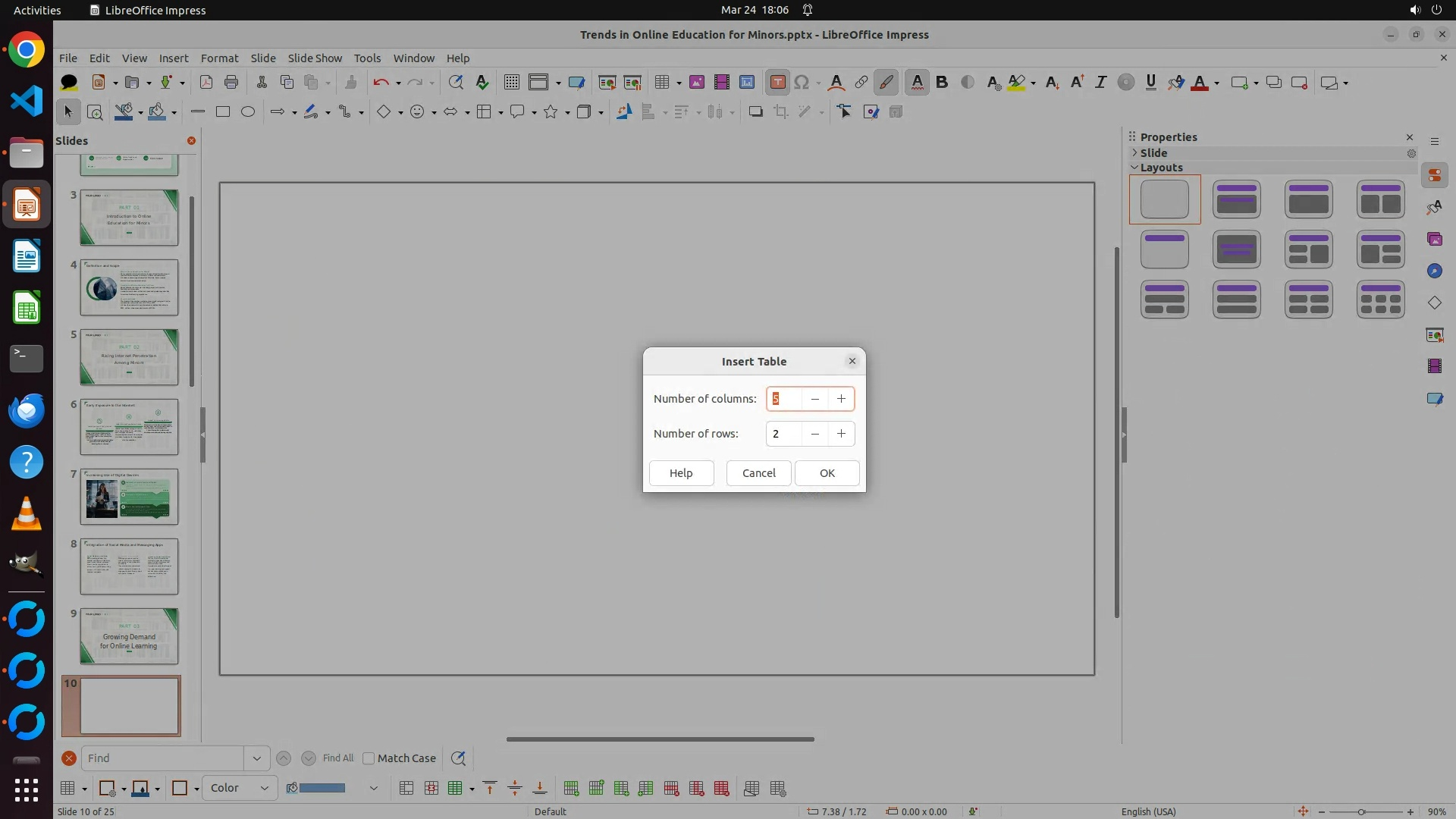Viewport: 1456px width, 819px height.
Task: Click the Print icon in toolbar
Action: pos(231,83)
